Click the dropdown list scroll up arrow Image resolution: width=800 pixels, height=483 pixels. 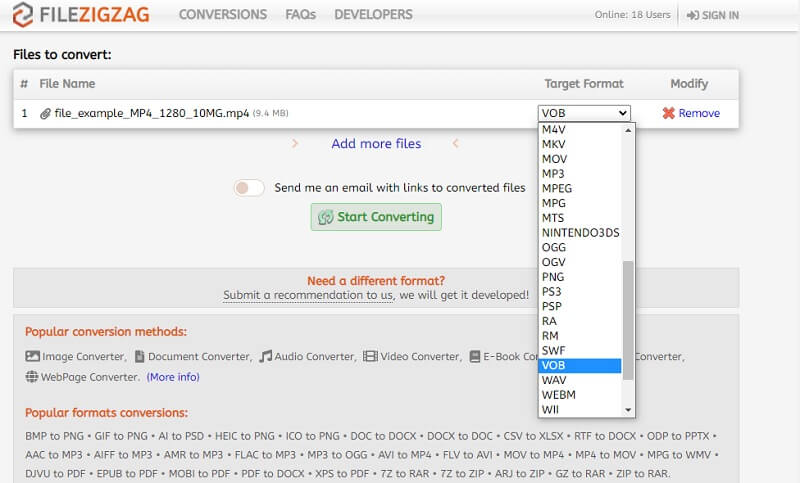point(628,131)
